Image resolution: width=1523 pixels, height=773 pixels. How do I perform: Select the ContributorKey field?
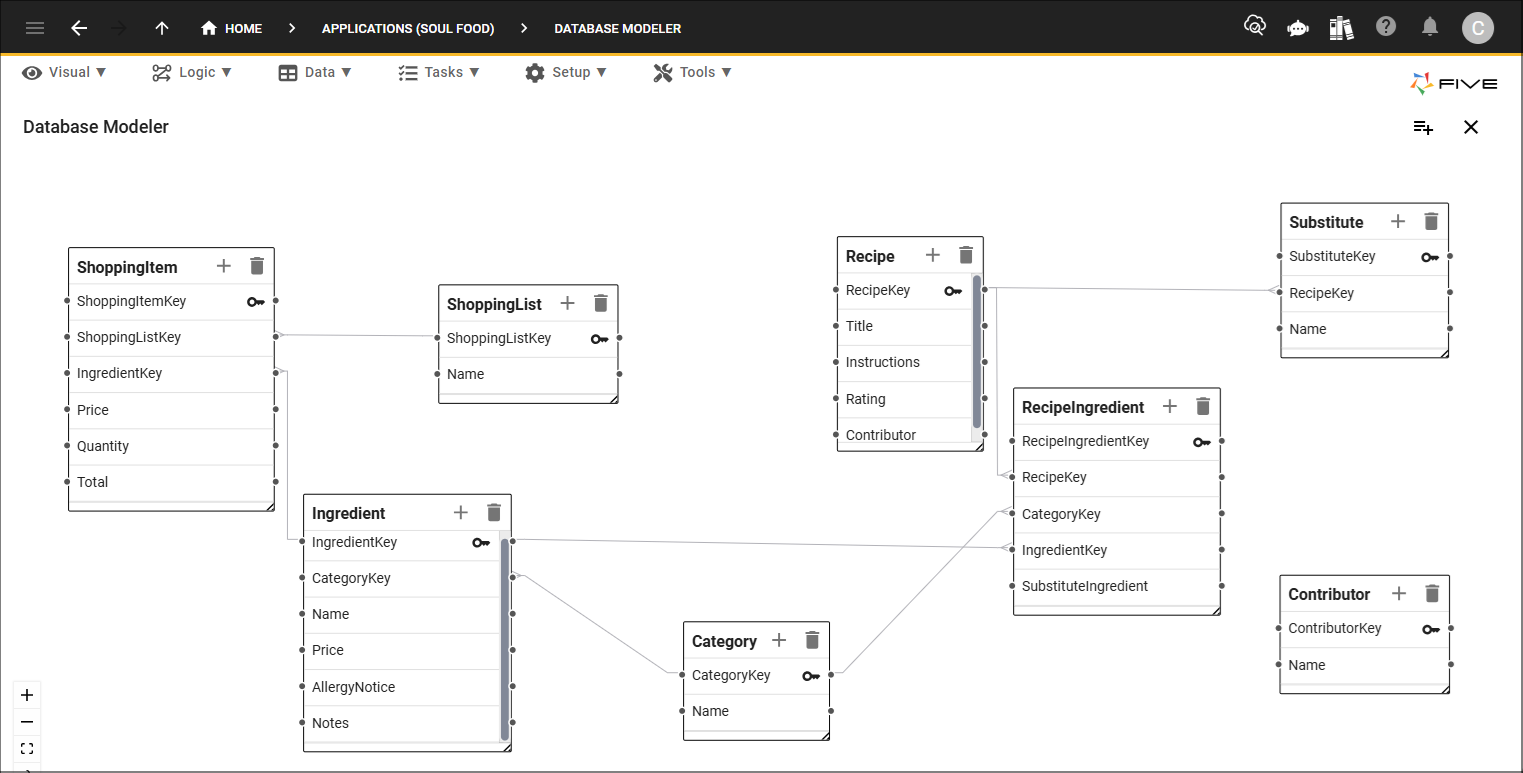(1365, 628)
